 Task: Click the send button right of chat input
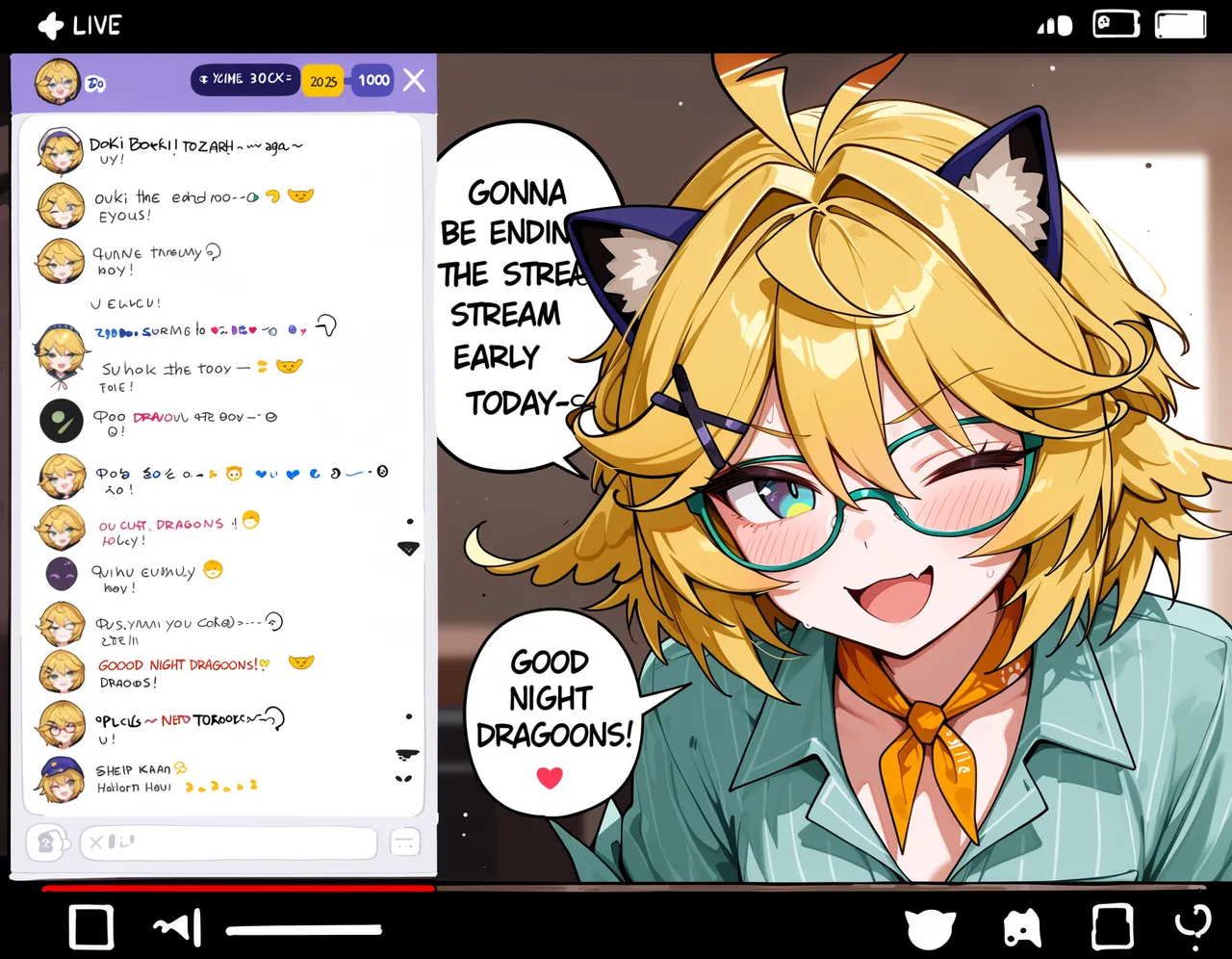(x=405, y=842)
